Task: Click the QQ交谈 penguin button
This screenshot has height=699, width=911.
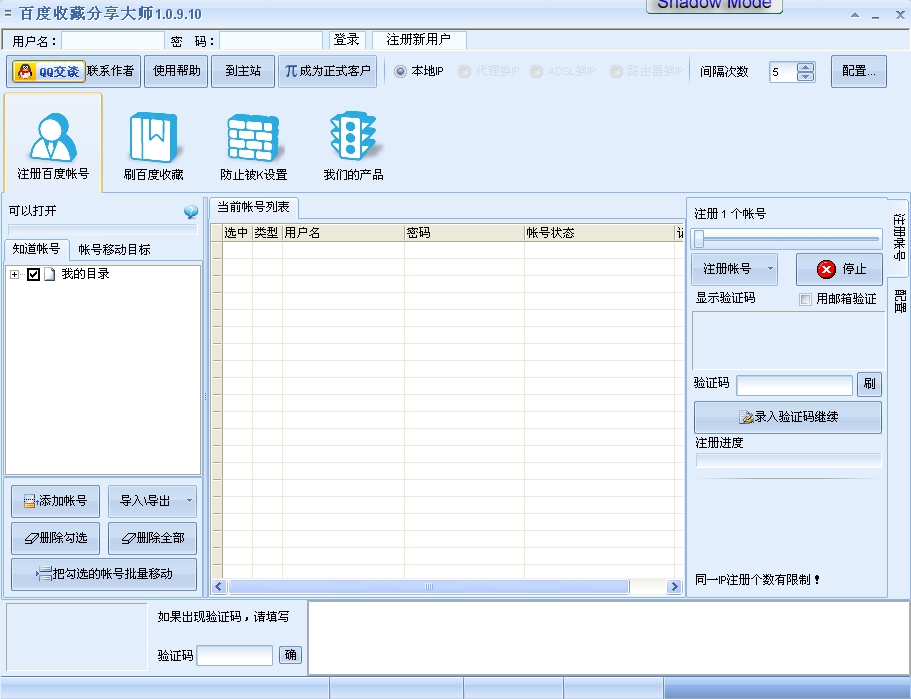Action: tap(49, 71)
